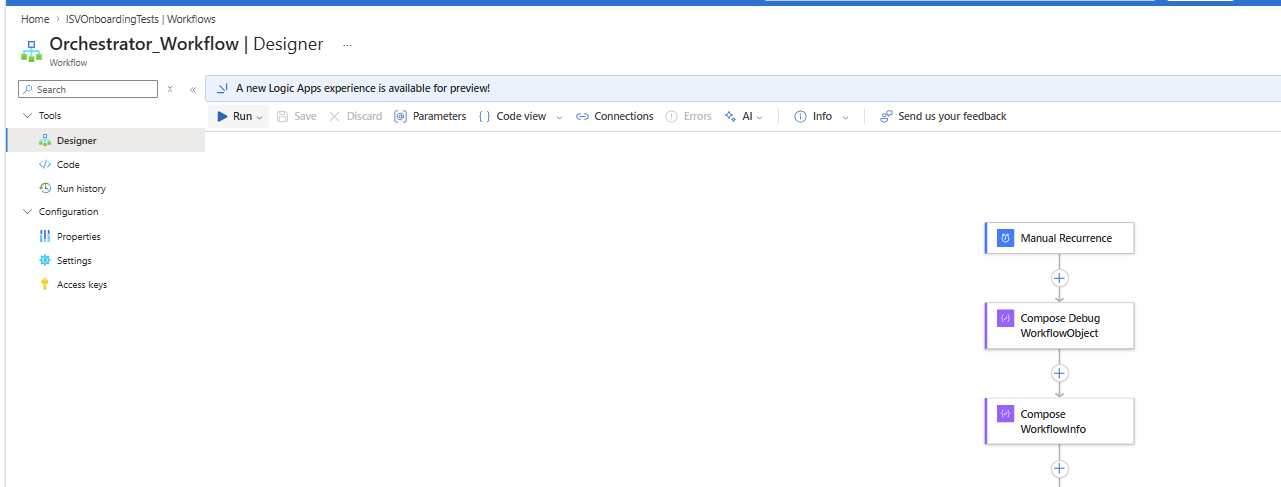The height and width of the screenshot is (487, 1281).
Task: Open the Home breadcrumb link
Action: pos(35,19)
